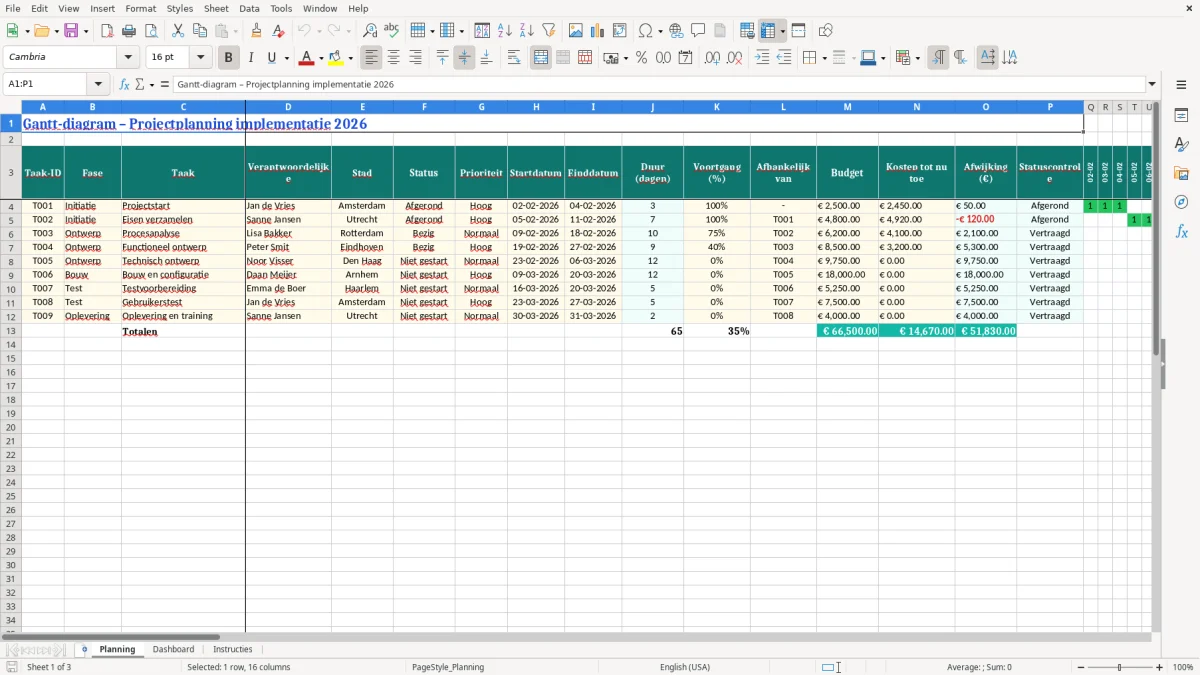This screenshot has width=1200, height=675.
Task: Click the Save document icon
Action: [x=71, y=31]
